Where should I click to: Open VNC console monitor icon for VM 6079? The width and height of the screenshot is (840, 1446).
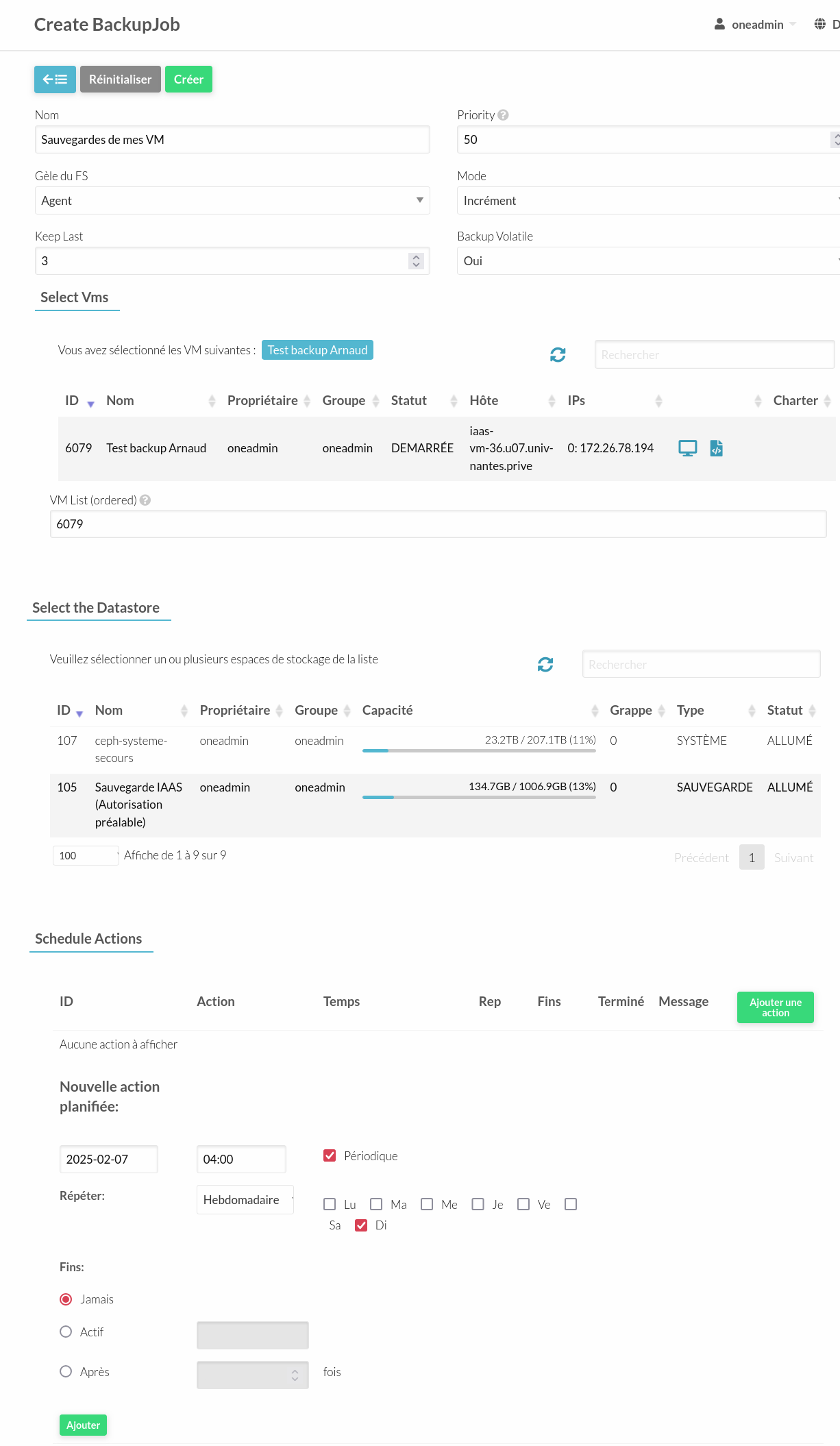tap(687, 448)
